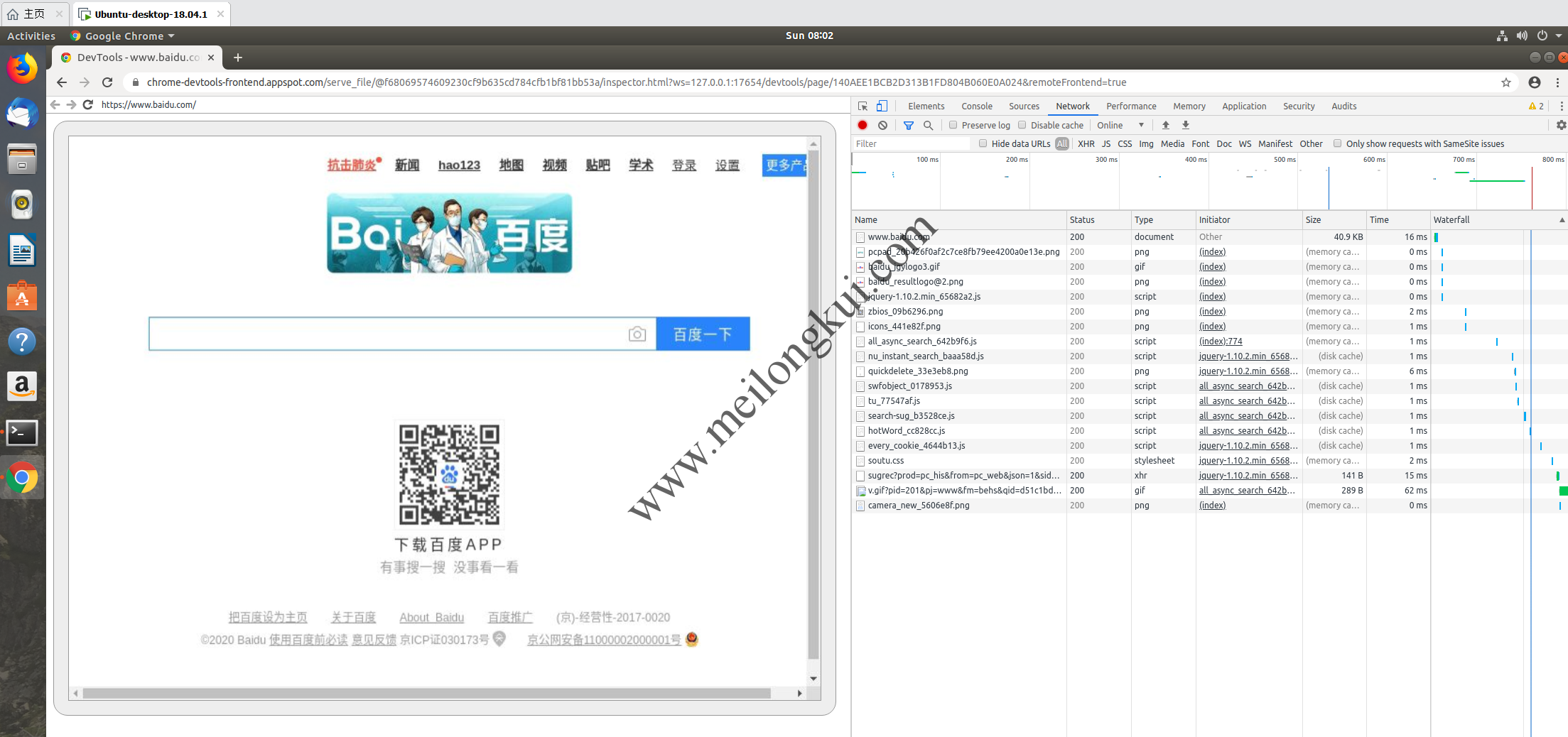
Task: Go back in Chrome browser
Action: (62, 82)
